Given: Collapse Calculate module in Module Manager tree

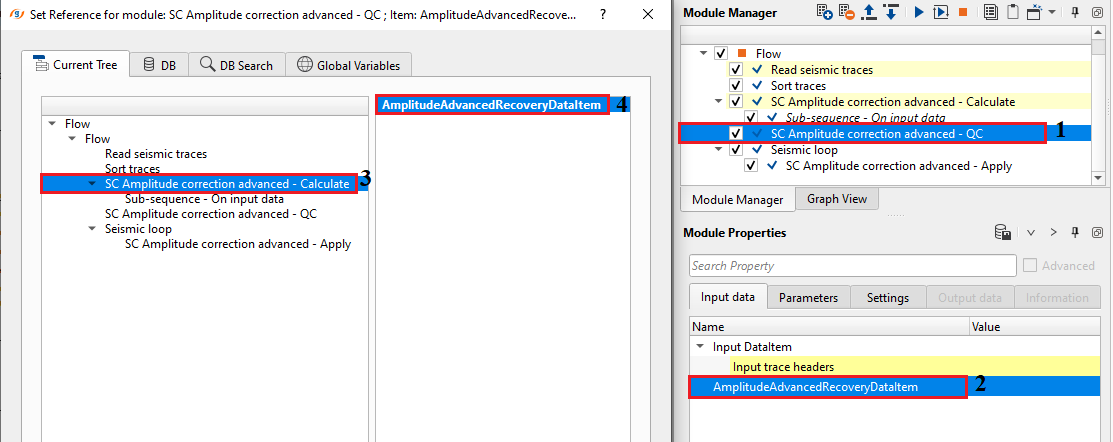Looking at the screenshot, I should coord(719,101).
